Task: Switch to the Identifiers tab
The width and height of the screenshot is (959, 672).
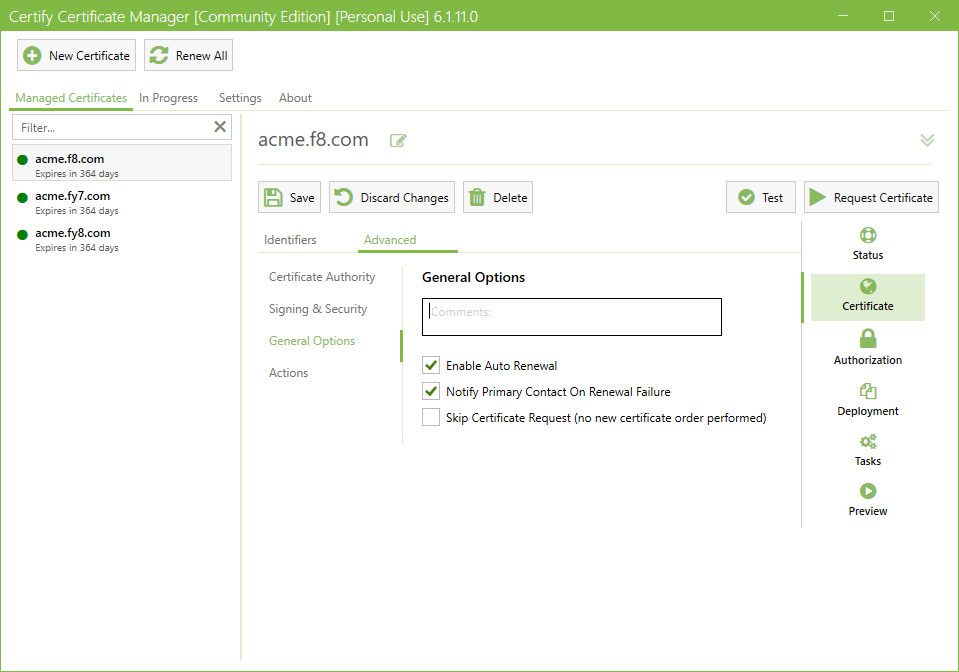Action: pos(290,240)
